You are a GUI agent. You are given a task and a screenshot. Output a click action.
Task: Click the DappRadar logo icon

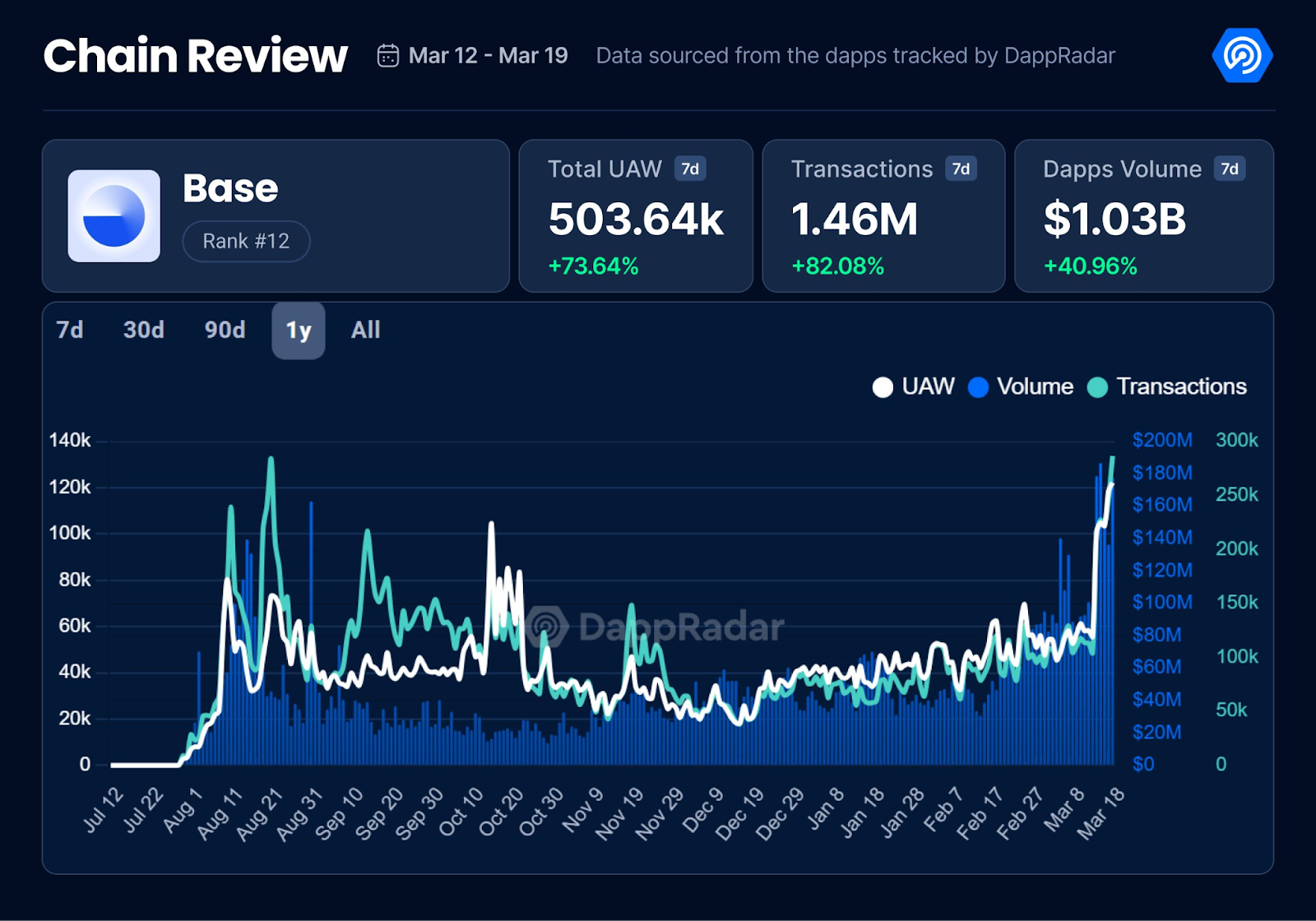(x=1242, y=55)
